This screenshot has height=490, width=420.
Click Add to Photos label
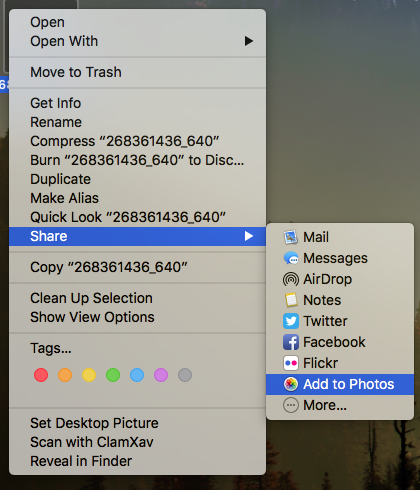[349, 384]
